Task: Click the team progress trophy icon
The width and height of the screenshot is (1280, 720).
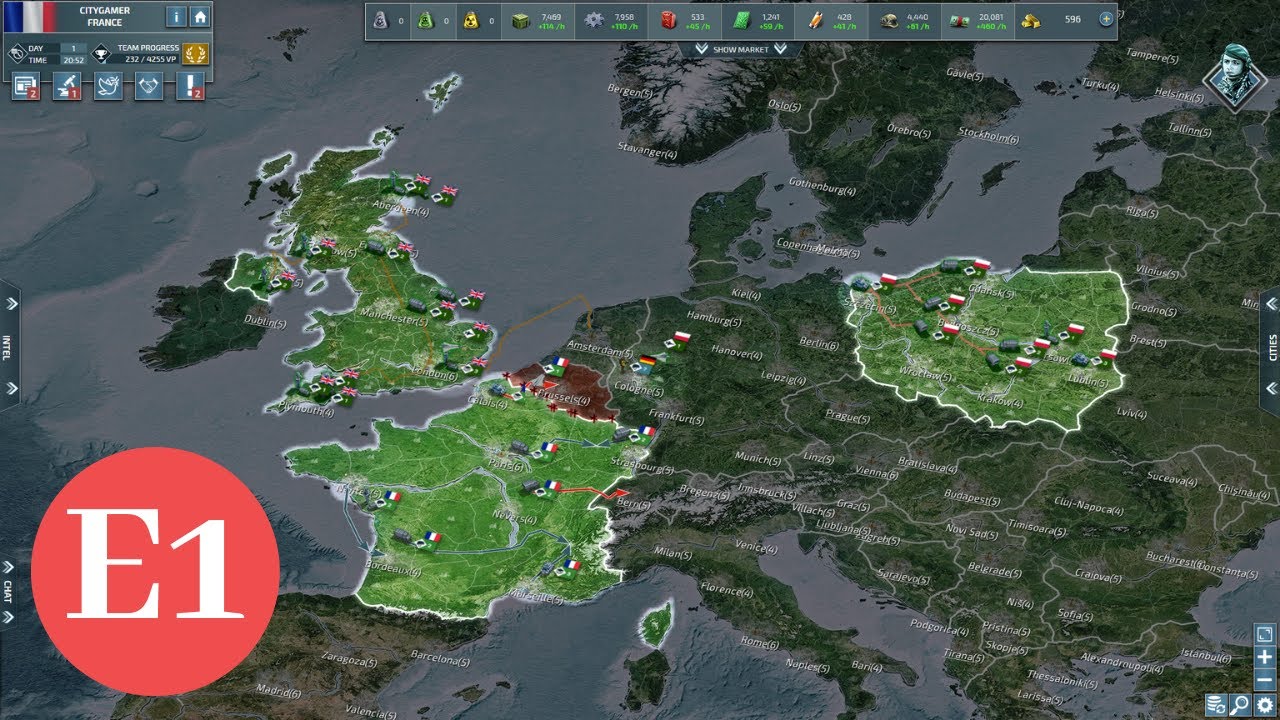Action: tap(101, 54)
